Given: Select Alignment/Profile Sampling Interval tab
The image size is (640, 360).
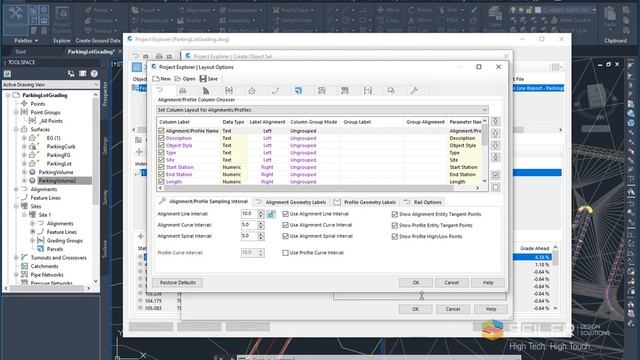Looking at the screenshot, I should 204,202.
